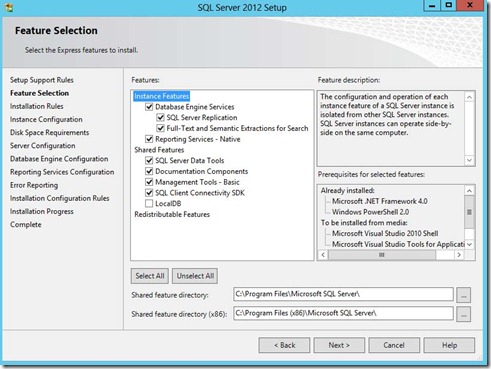Click the SQL Server setup title bar icon
This screenshot has width=491, height=369.
point(9,7)
